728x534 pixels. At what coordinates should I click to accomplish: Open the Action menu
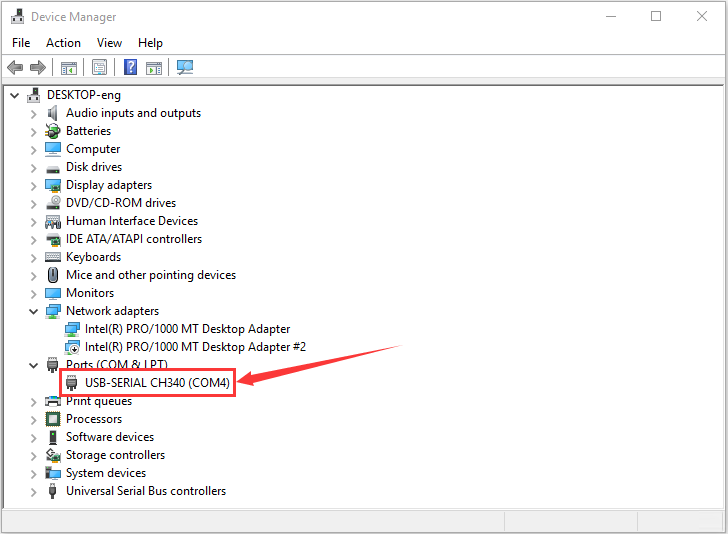tap(63, 43)
